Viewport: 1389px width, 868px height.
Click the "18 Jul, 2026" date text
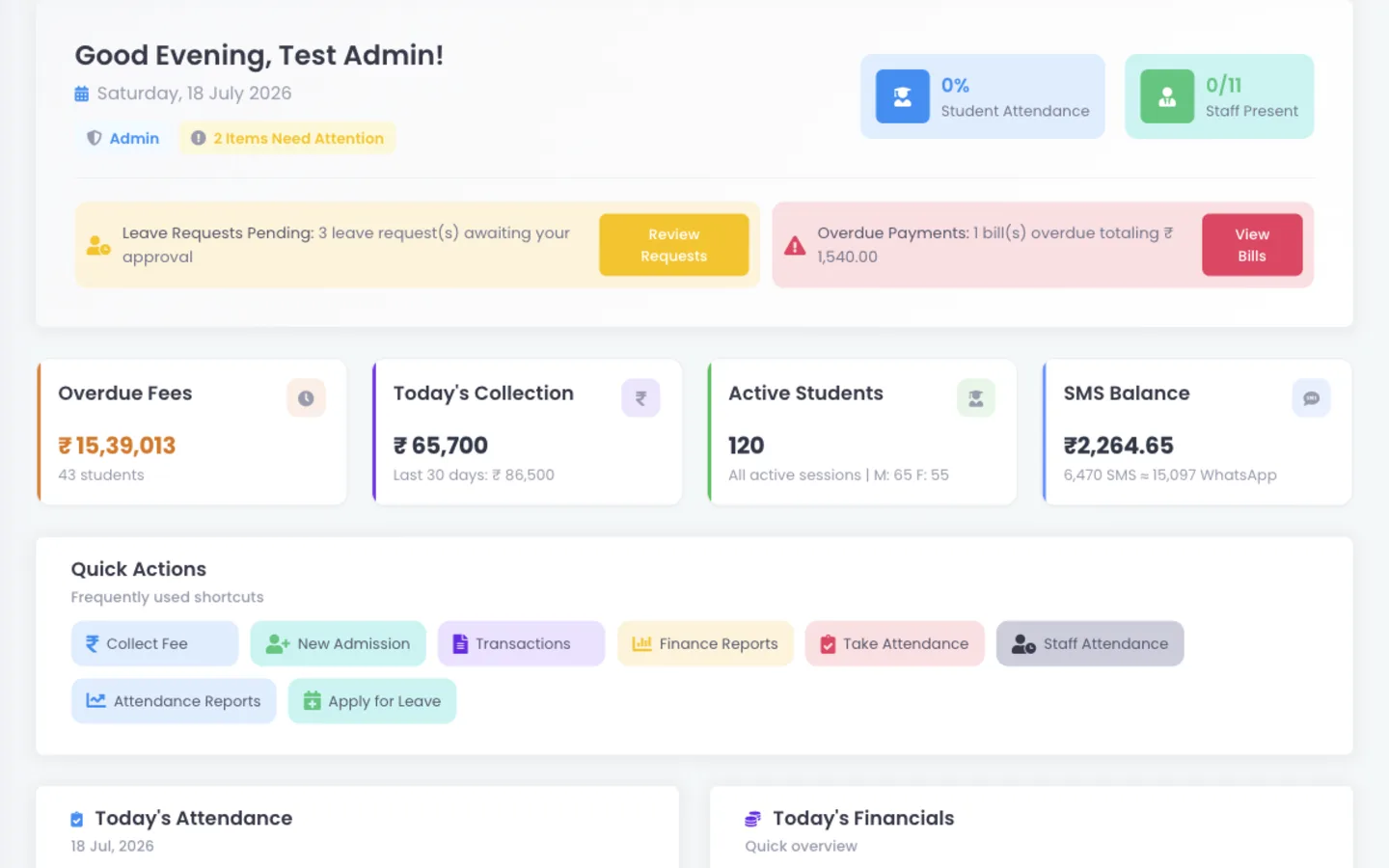[112, 846]
